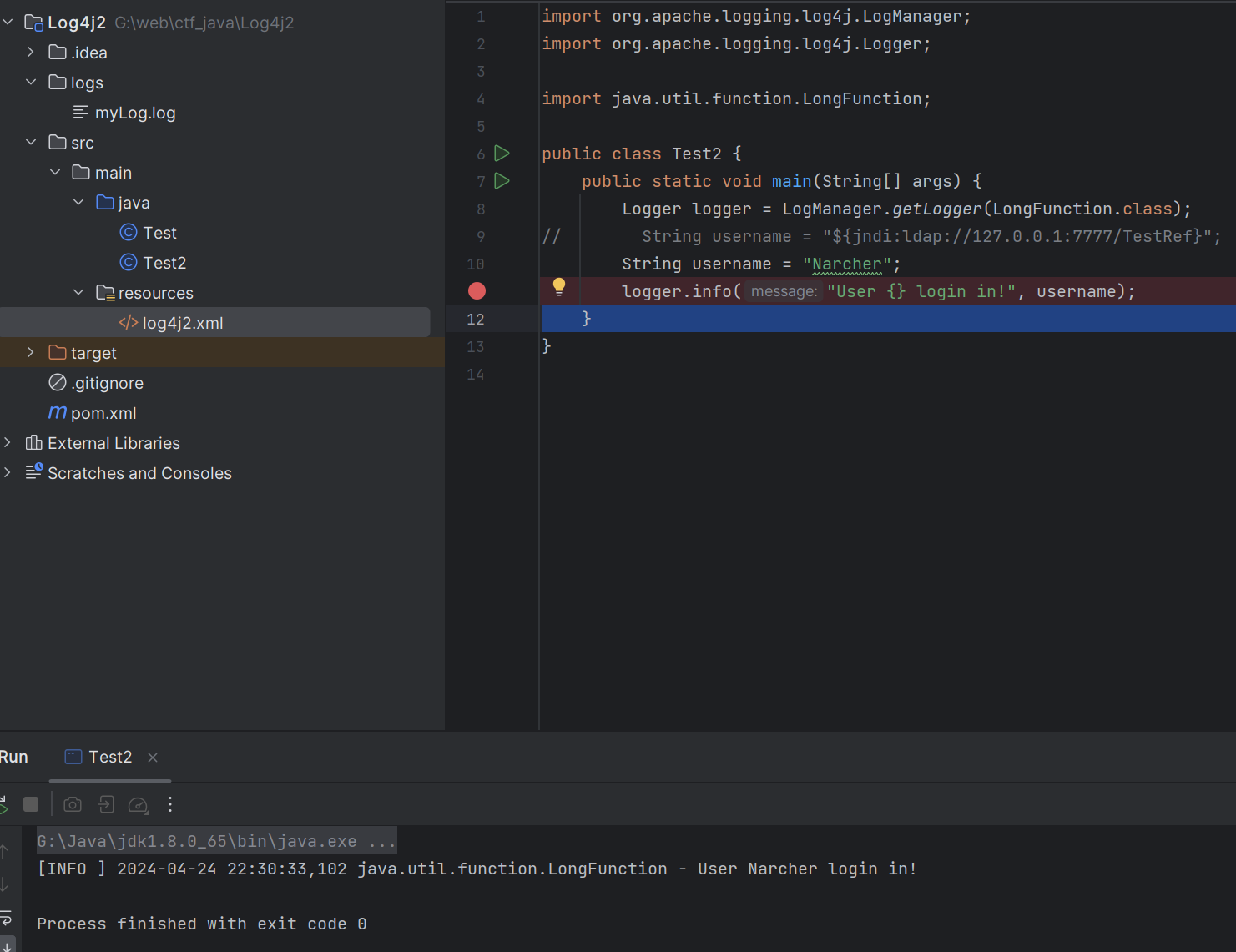Expand the .idea folder
This screenshot has height=952, width=1236.
31,52
